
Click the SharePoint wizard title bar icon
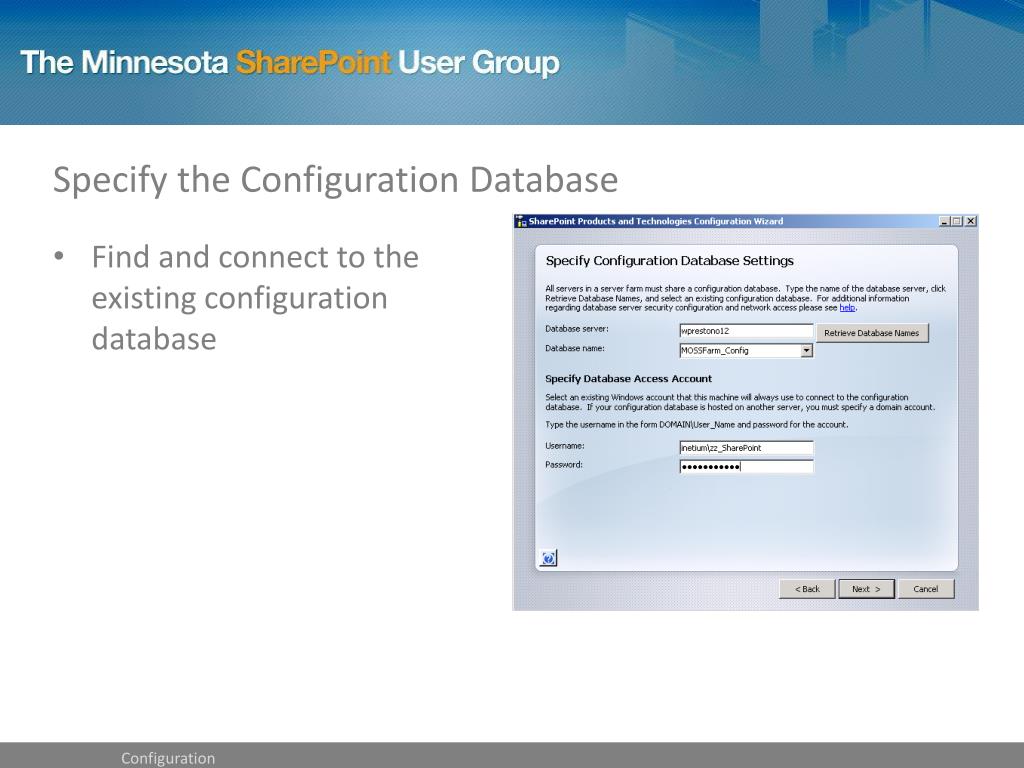coord(521,221)
